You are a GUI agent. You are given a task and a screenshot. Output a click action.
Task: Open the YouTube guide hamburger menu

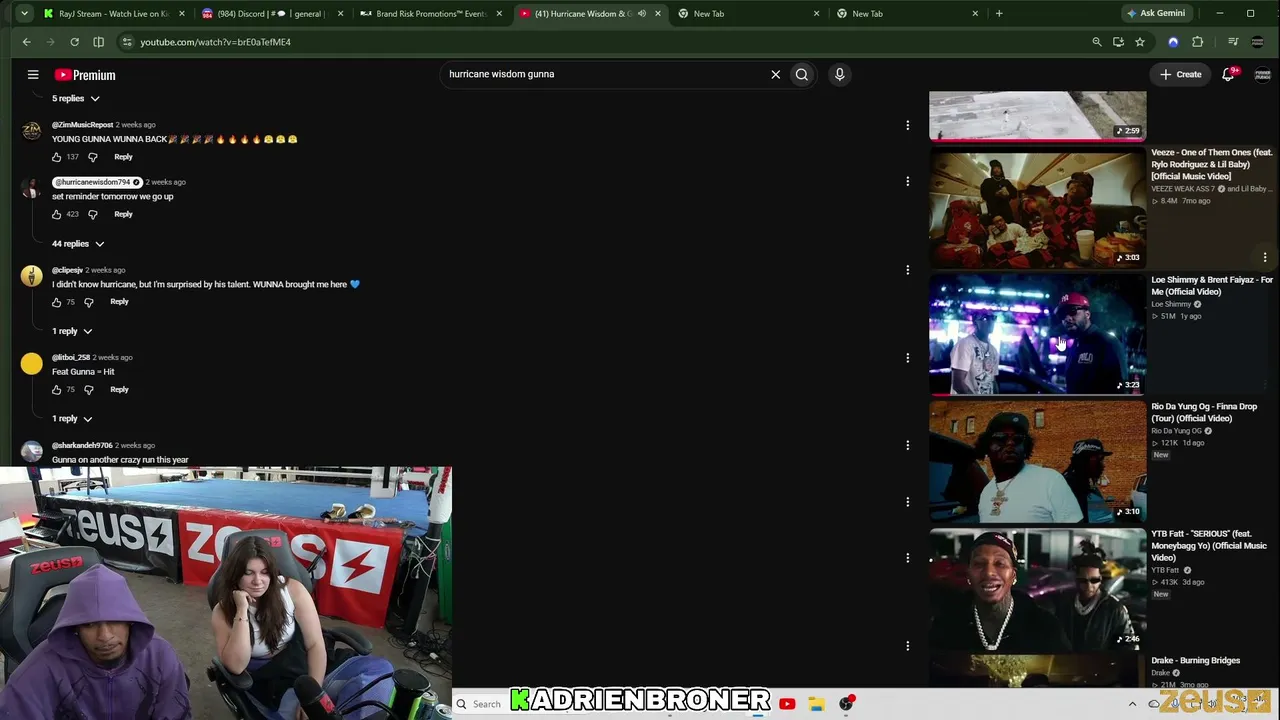(x=33, y=75)
